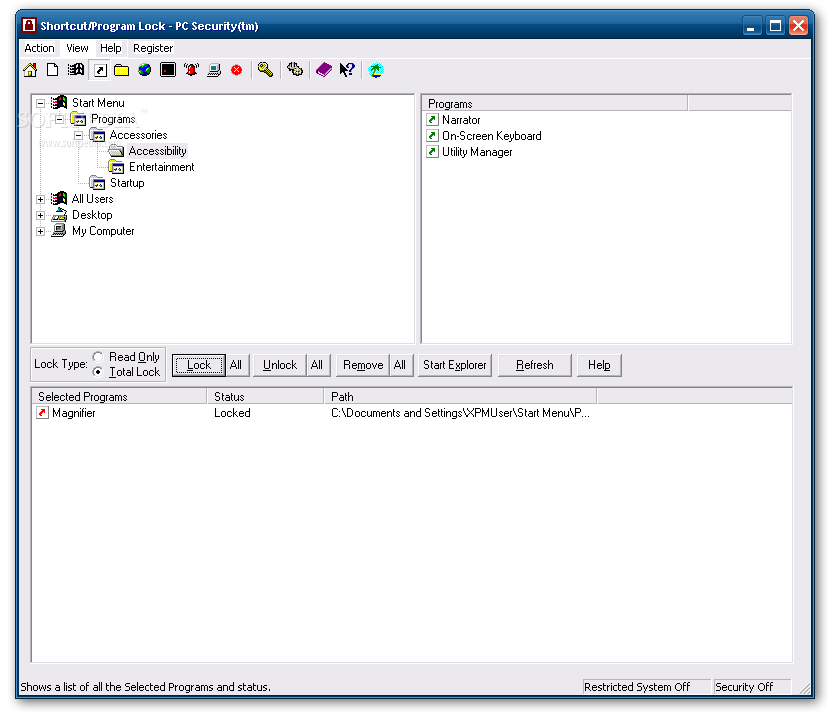Click Security Off status panel
The width and height of the screenshot is (830, 714).
pos(752,686)
